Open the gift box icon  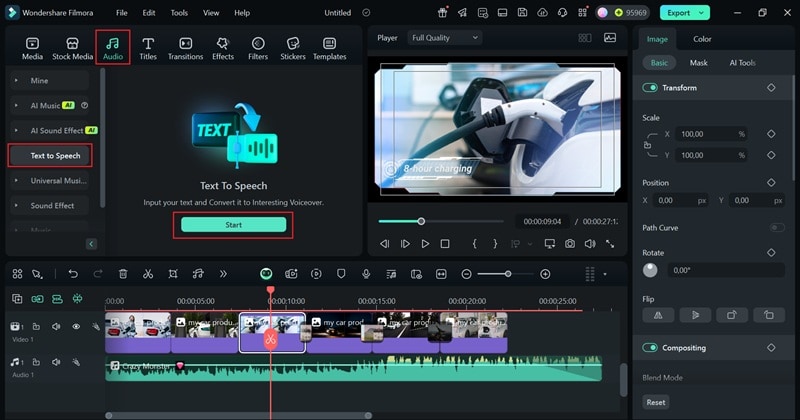pos(442,13)
